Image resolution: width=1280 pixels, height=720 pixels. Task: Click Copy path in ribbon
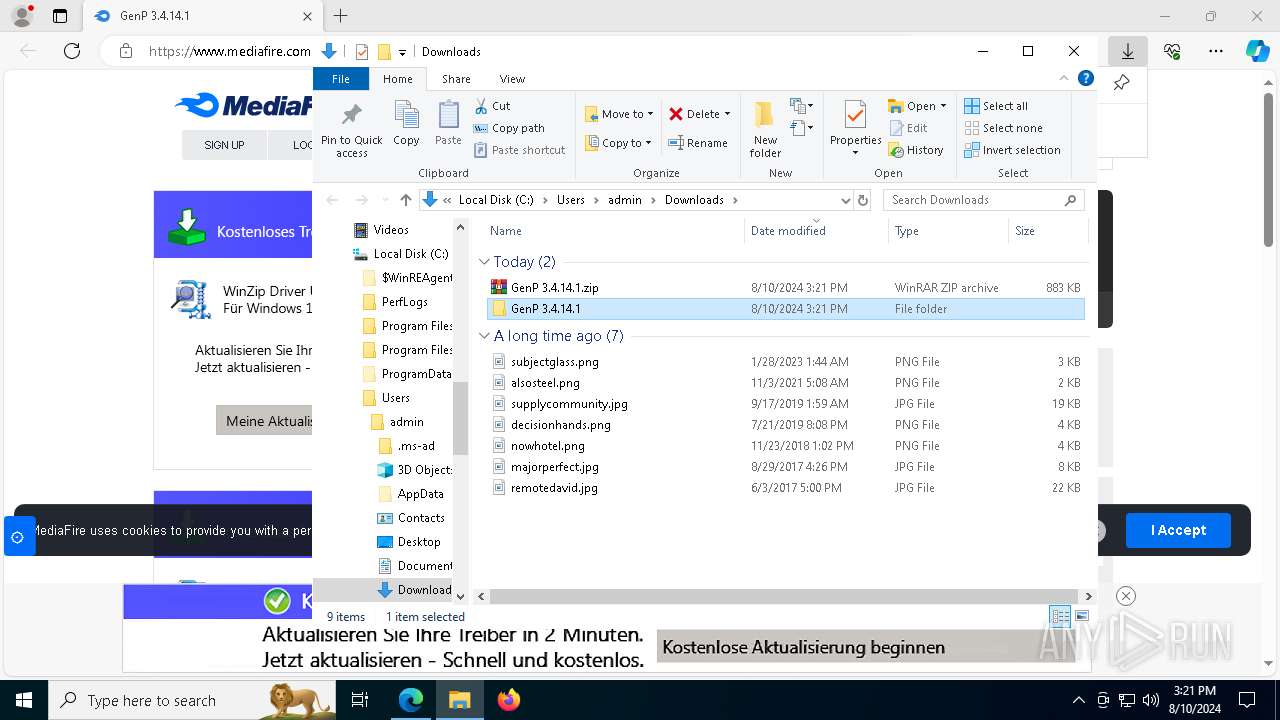pyautogui.click(x=509, y=128)
